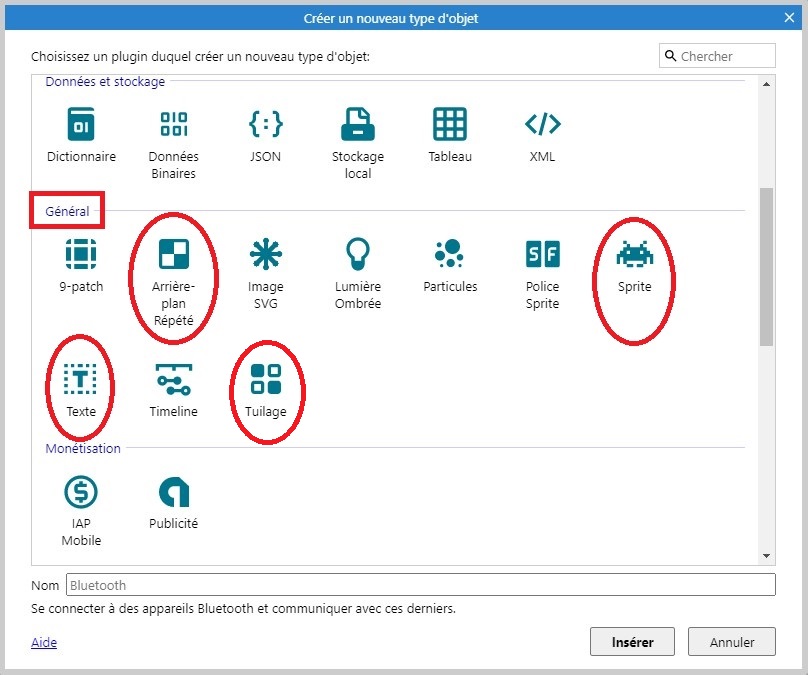
Task: Click the Chercher search field
Action: (x=717, y=56)
